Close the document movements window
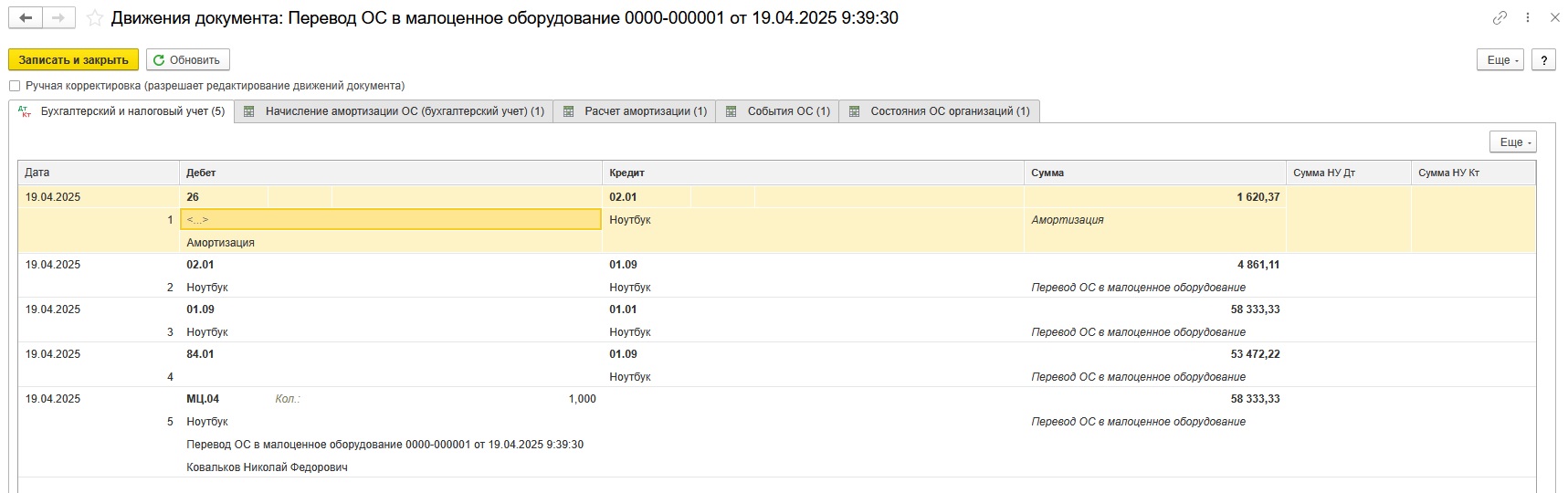Viewport: 1568px width, 493px height. coord(1554,18)
